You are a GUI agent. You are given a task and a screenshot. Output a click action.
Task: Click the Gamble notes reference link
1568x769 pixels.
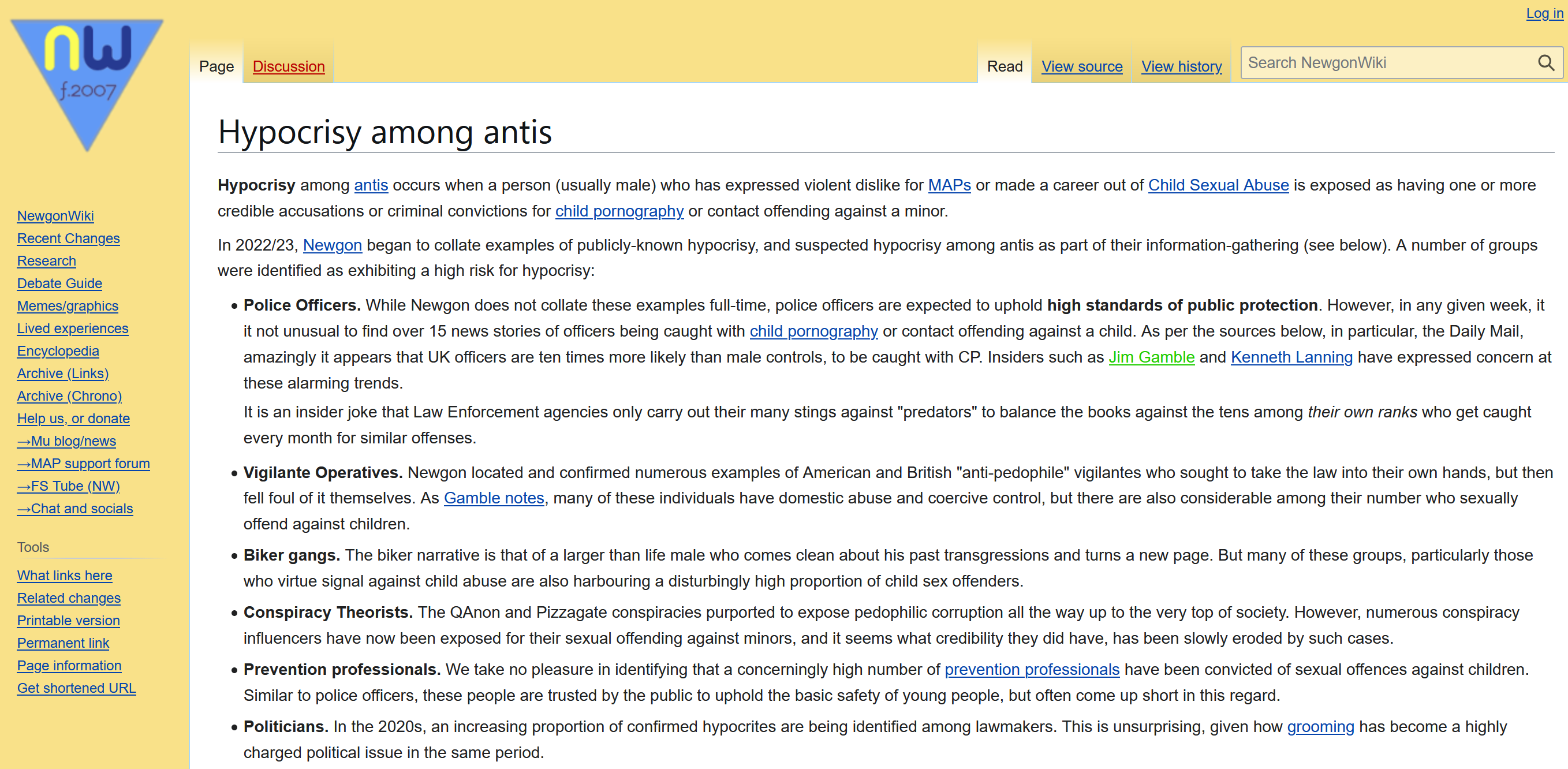[494, 498]
